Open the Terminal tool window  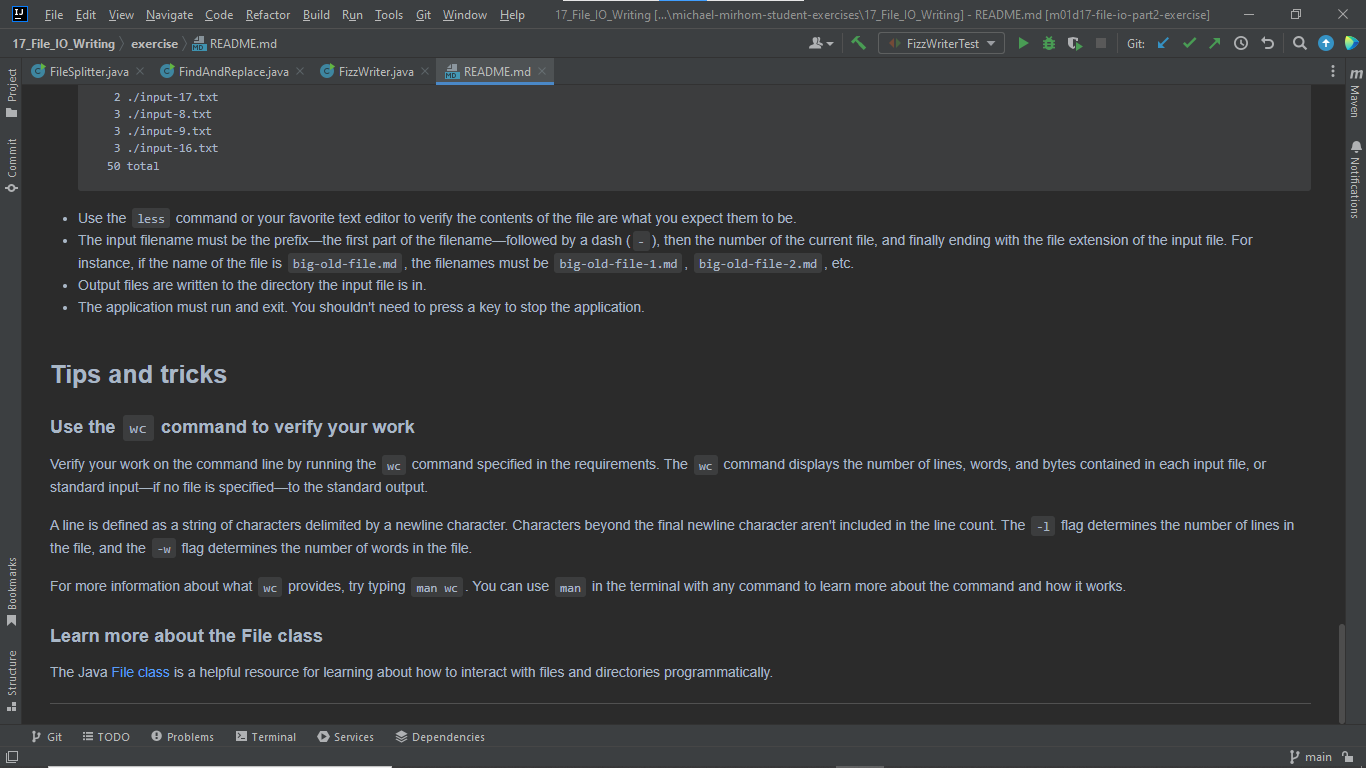(266, 737)
